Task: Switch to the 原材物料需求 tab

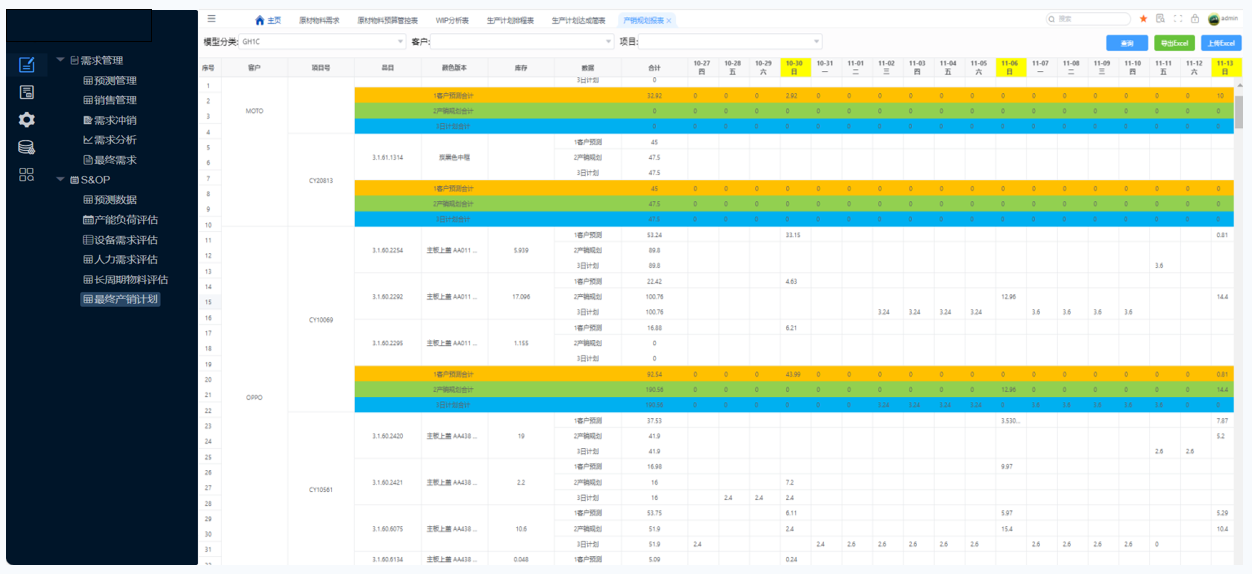Action: pos(318,20)
